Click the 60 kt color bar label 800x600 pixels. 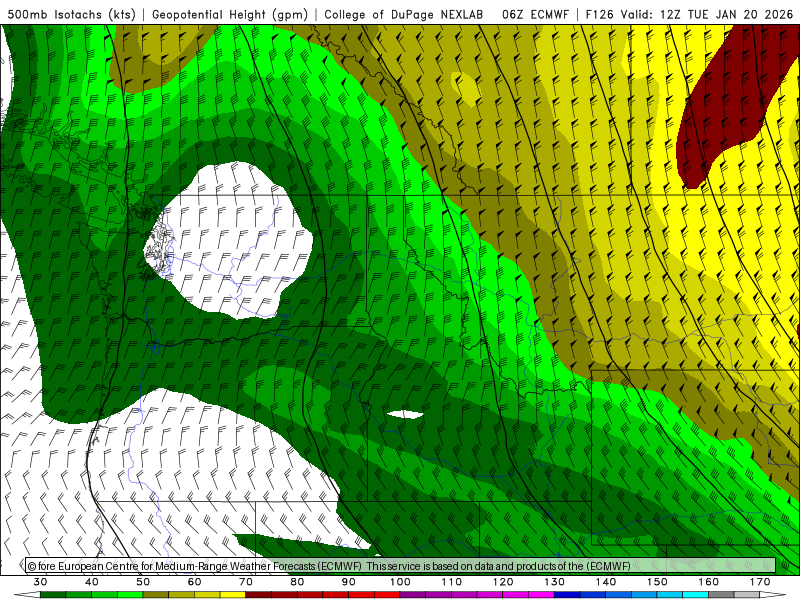click(194, 582)
